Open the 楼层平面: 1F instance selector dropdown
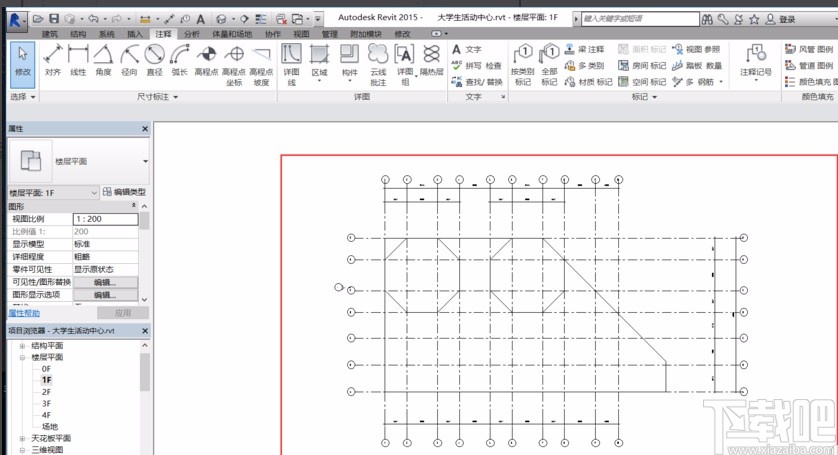Viewport: 838px width, 455px height. (x=53, y=192)
